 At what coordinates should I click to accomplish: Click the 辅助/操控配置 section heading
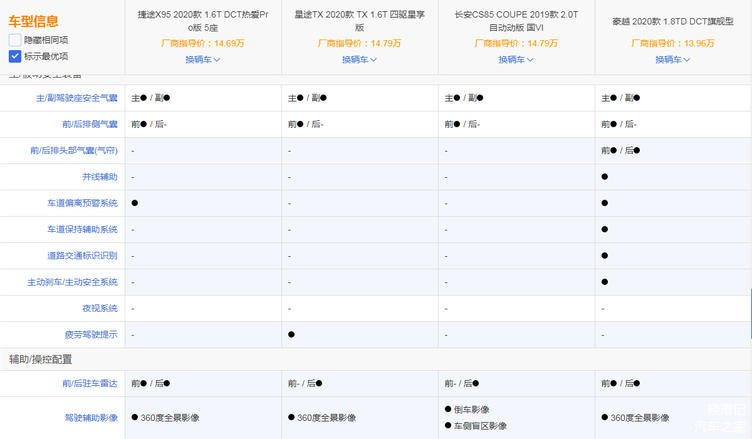click(40, 359)
